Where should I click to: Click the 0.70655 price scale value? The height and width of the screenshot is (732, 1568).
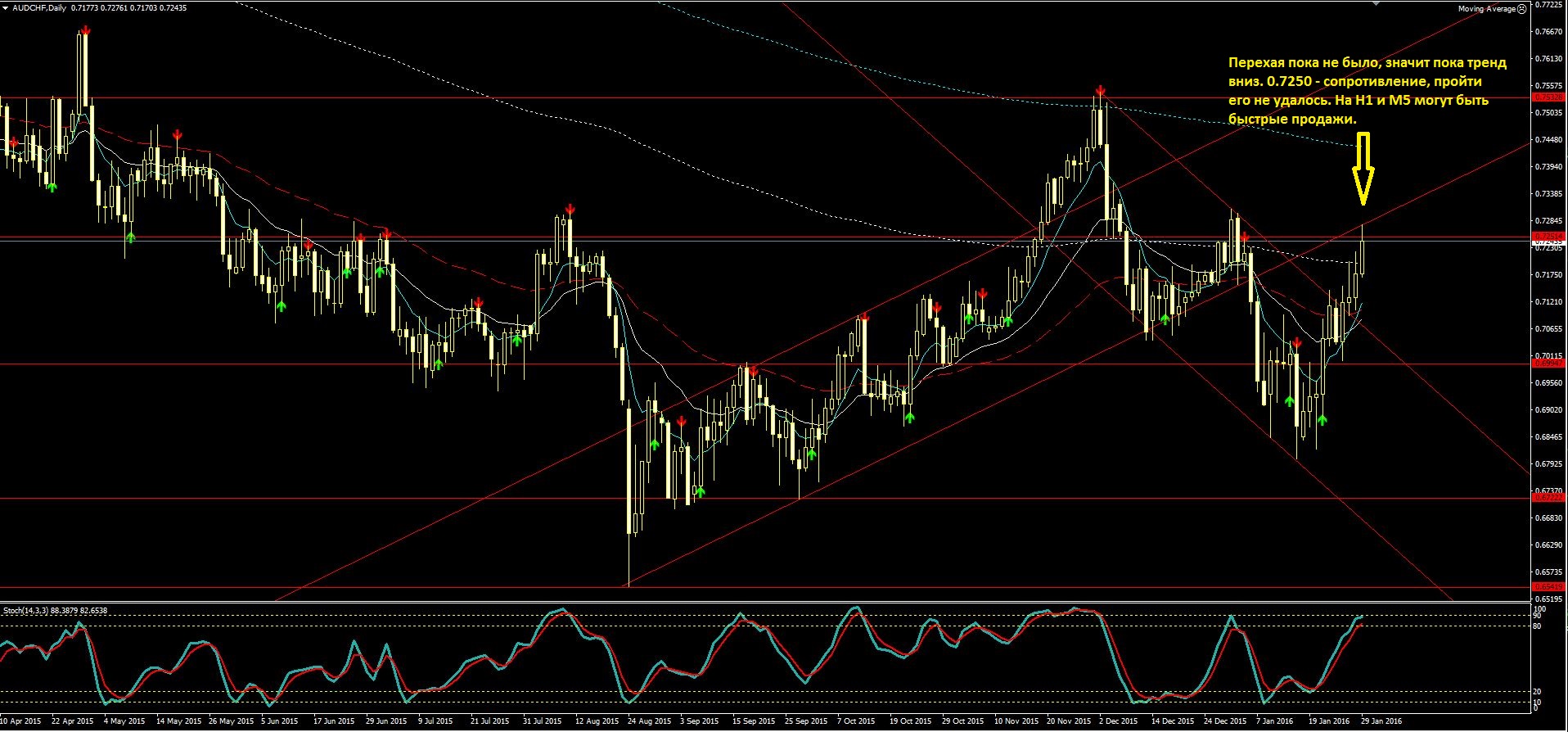(x=1548, y=329)
